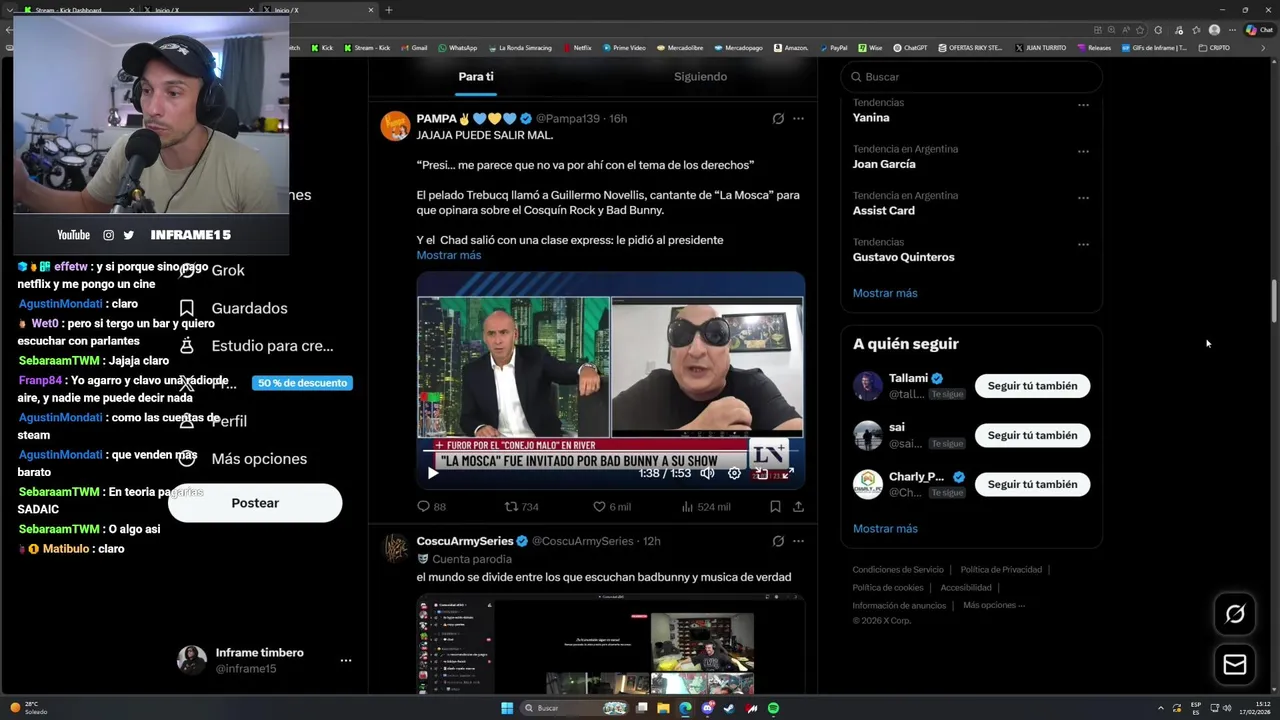
Task: Open the Assist Card trending topic
Action: tap(884, 211)
